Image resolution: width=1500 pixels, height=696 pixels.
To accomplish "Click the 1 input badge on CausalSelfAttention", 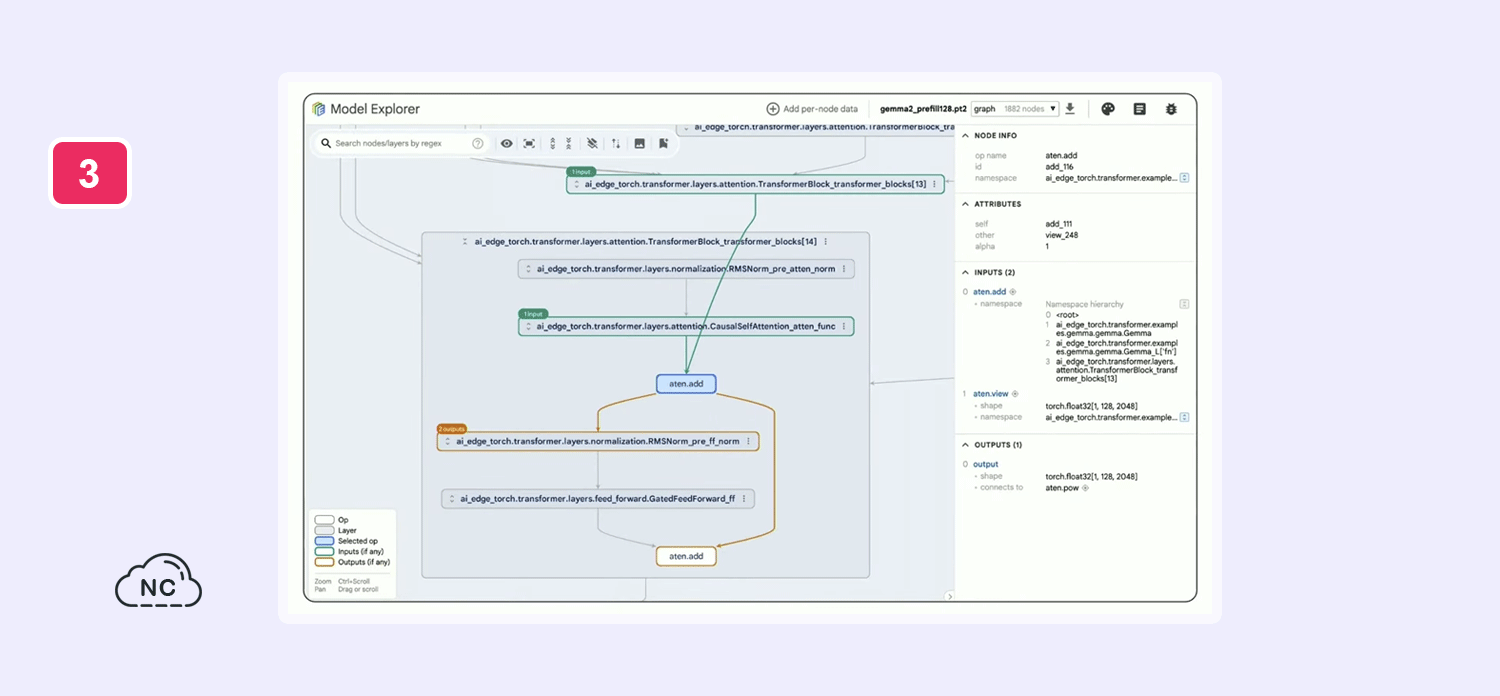I will pyautogui.click(x=533, y=314).
